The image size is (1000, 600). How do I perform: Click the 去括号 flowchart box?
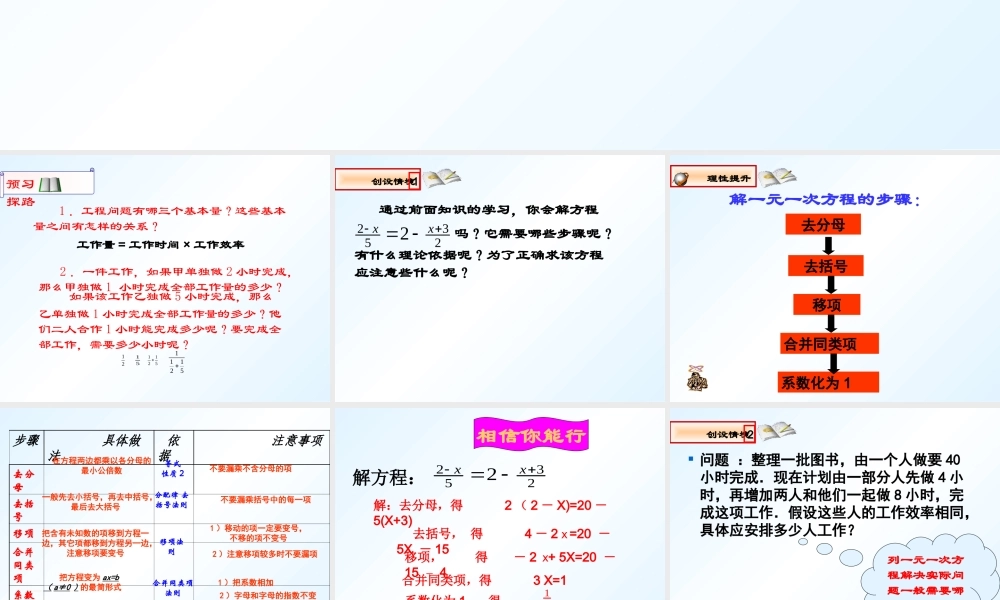point(826,266)
